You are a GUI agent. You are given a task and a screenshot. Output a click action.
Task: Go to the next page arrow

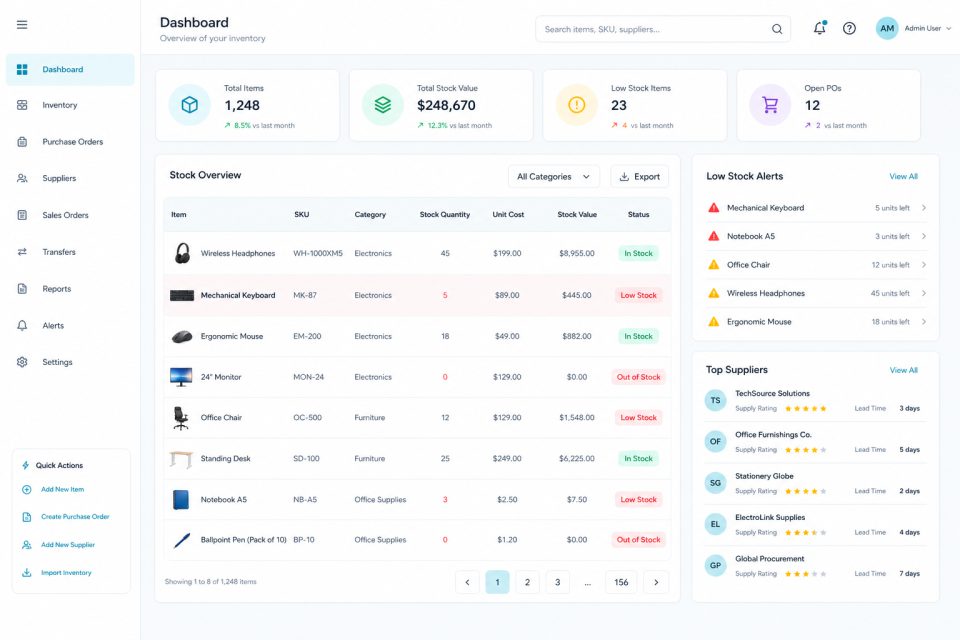click(x=656, y=582)
